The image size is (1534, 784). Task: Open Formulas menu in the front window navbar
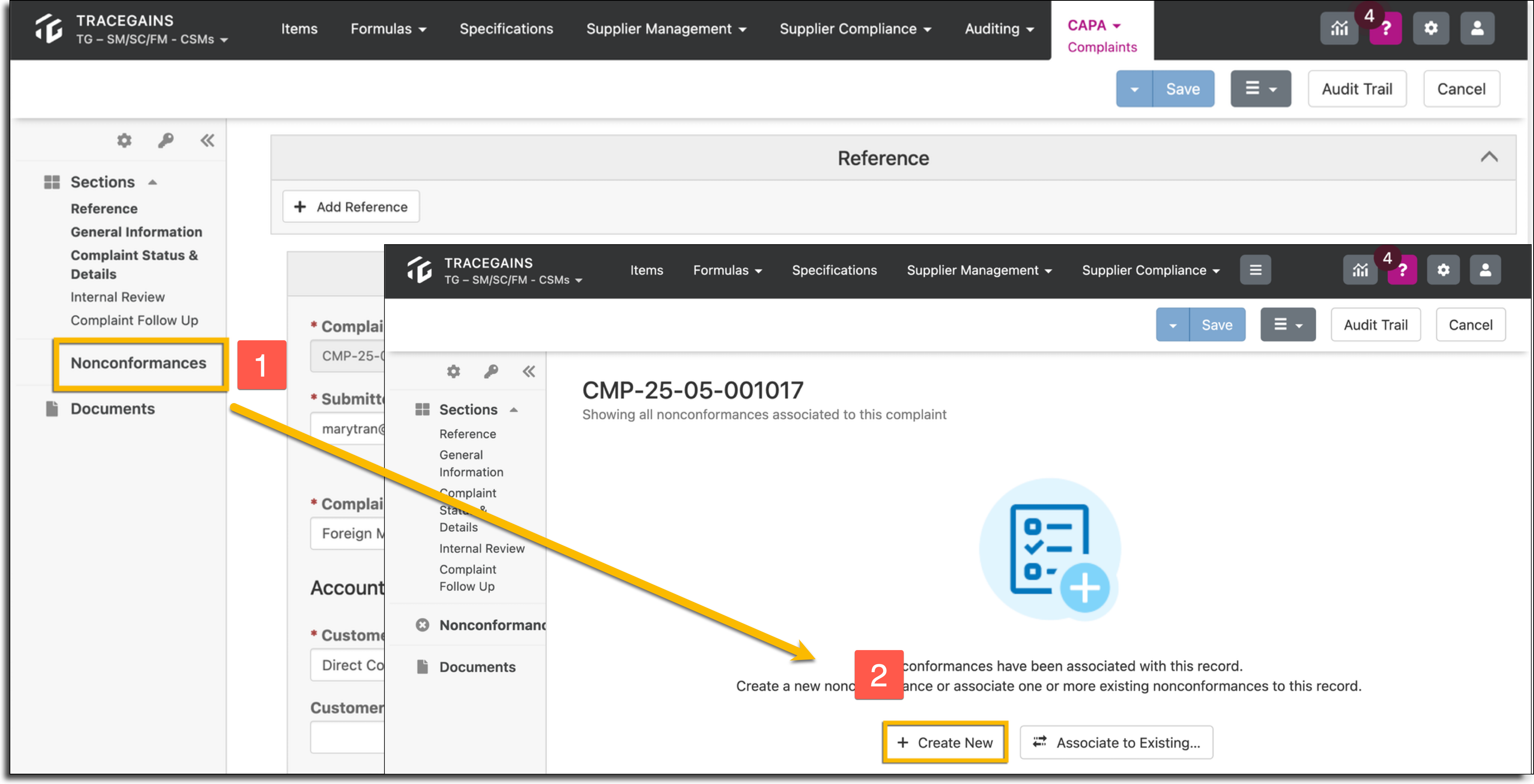coord(728,270)
